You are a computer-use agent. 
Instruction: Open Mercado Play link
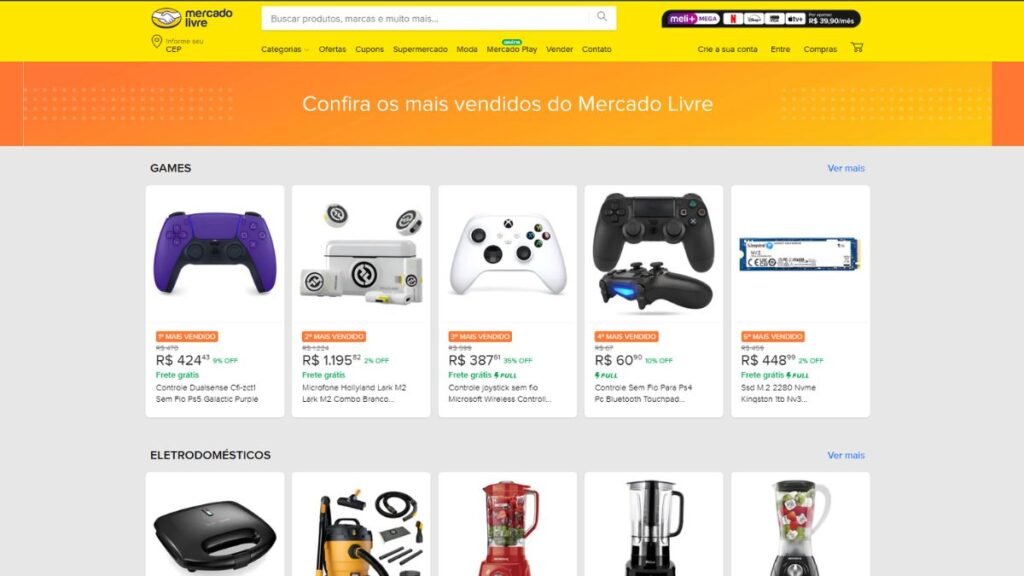point(511,50)
